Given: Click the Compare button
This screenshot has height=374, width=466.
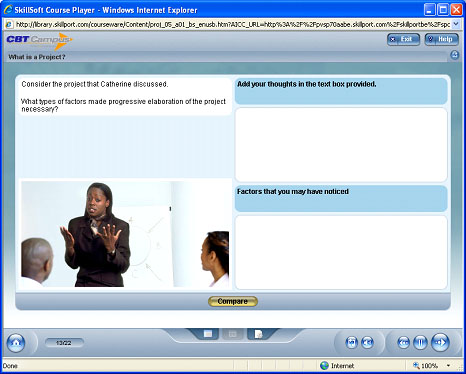Looking at the screenshot, I should tap(233, 301).
